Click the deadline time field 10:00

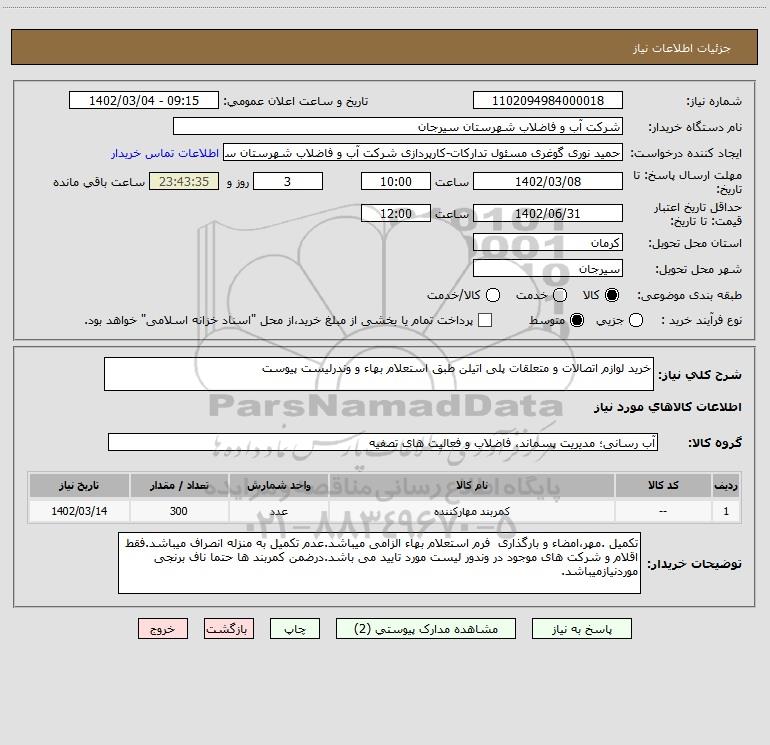point(396,181)
